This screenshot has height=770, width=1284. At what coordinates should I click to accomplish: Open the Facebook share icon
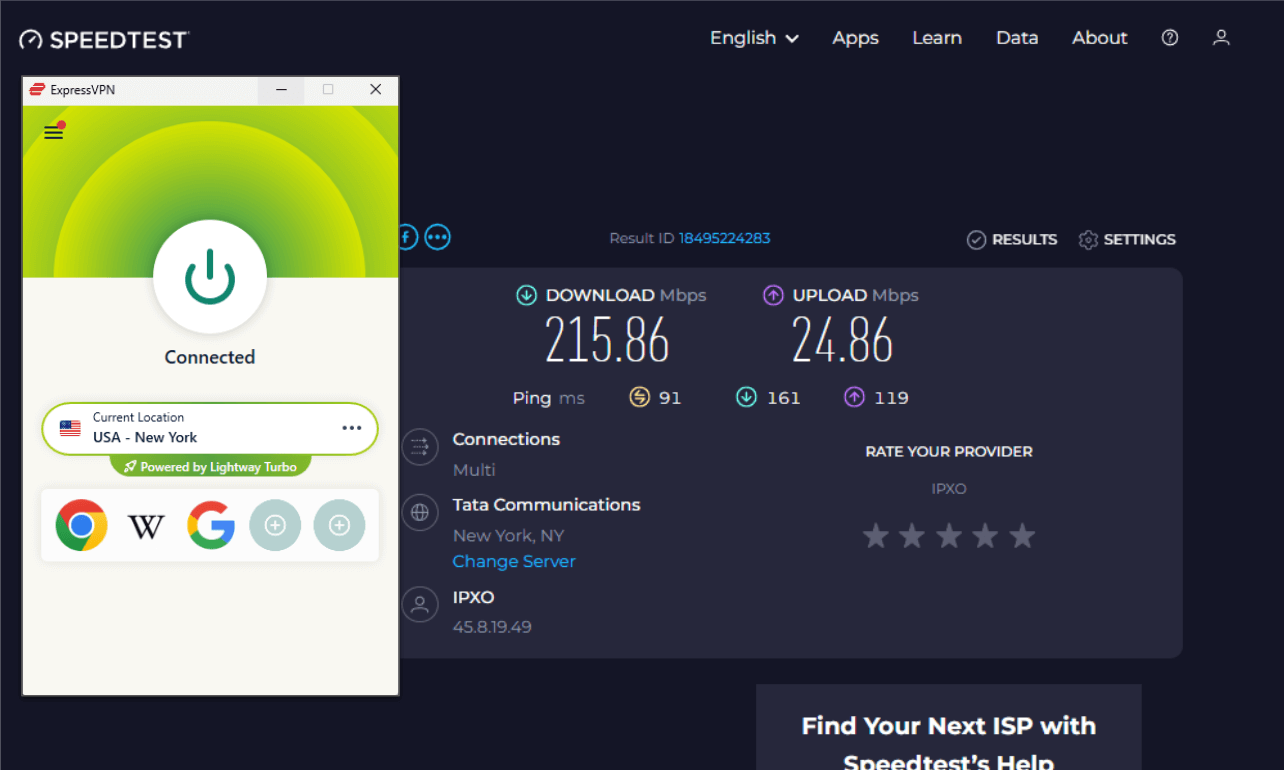tap(406, 237)
